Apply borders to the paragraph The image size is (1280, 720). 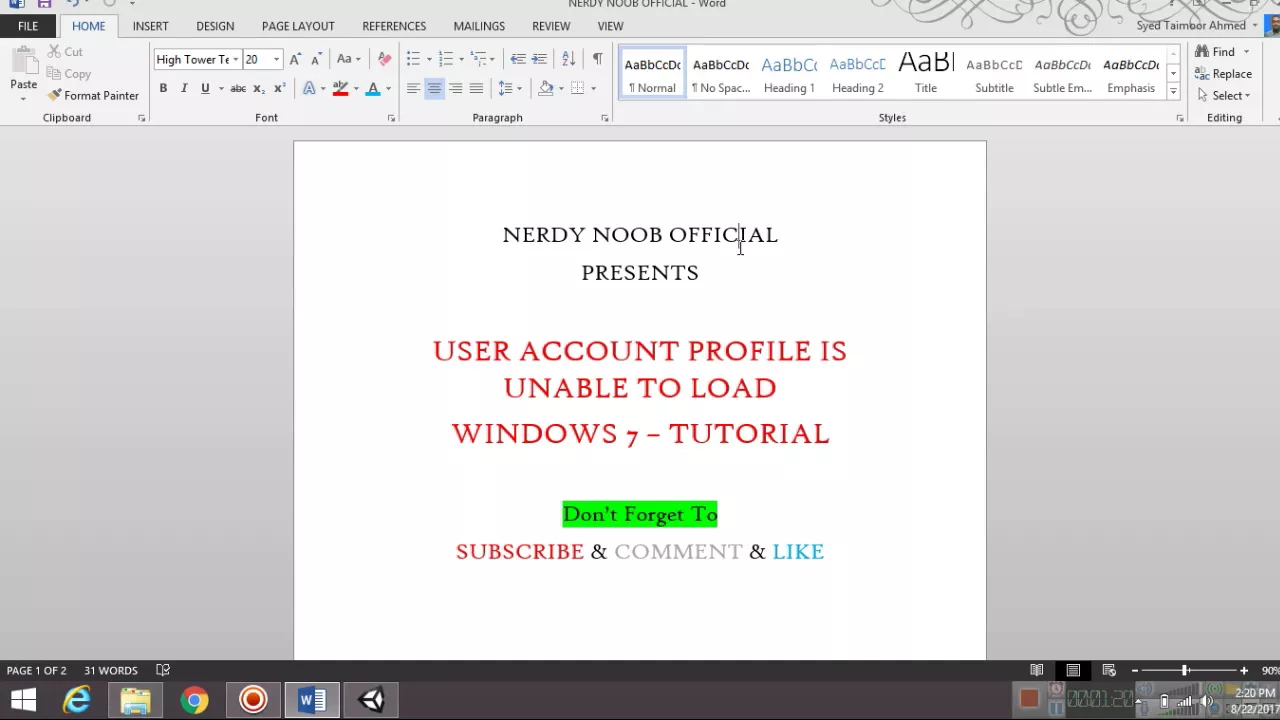tap(577, 89)
